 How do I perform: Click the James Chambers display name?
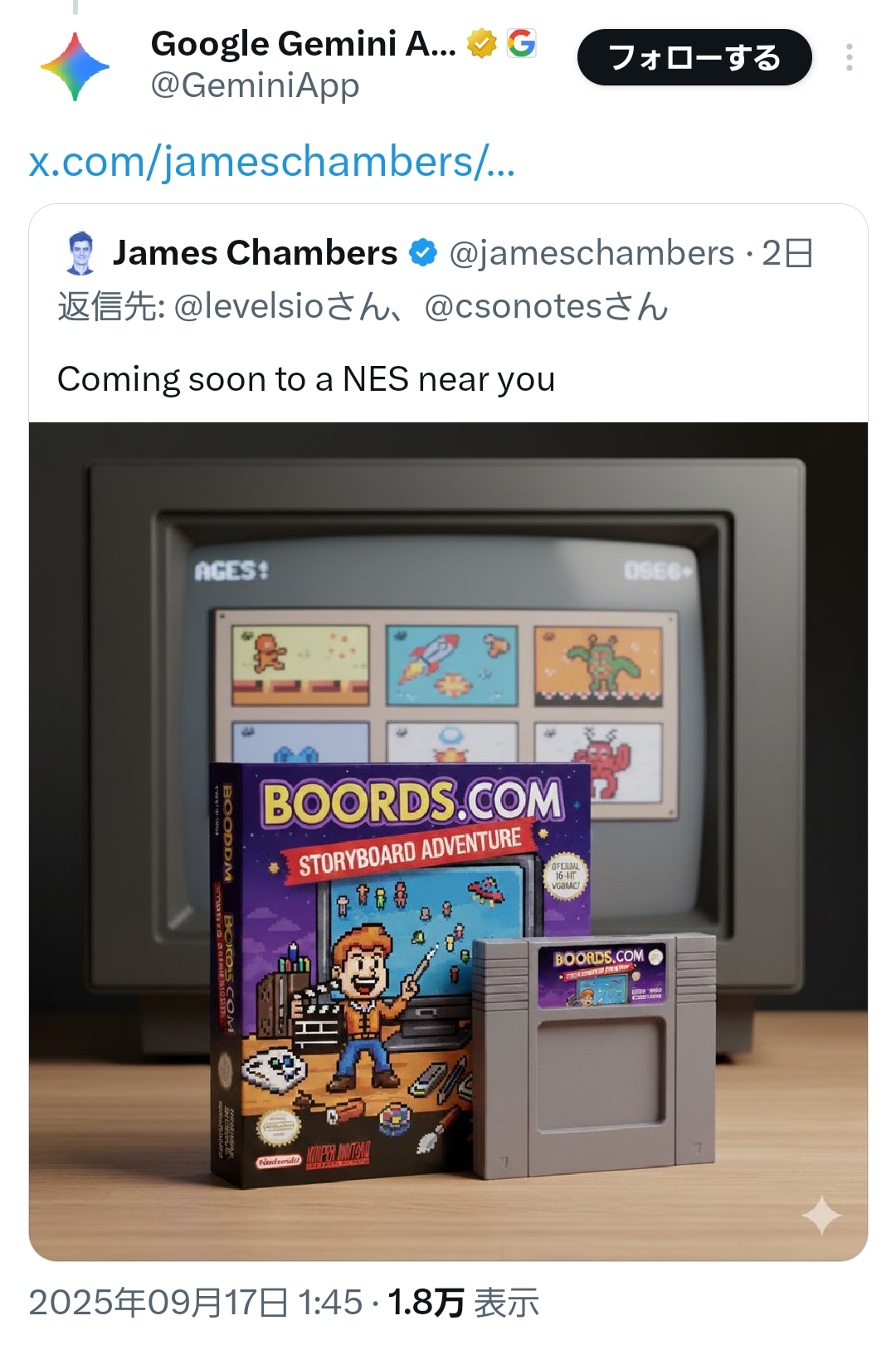pos(256,253)
